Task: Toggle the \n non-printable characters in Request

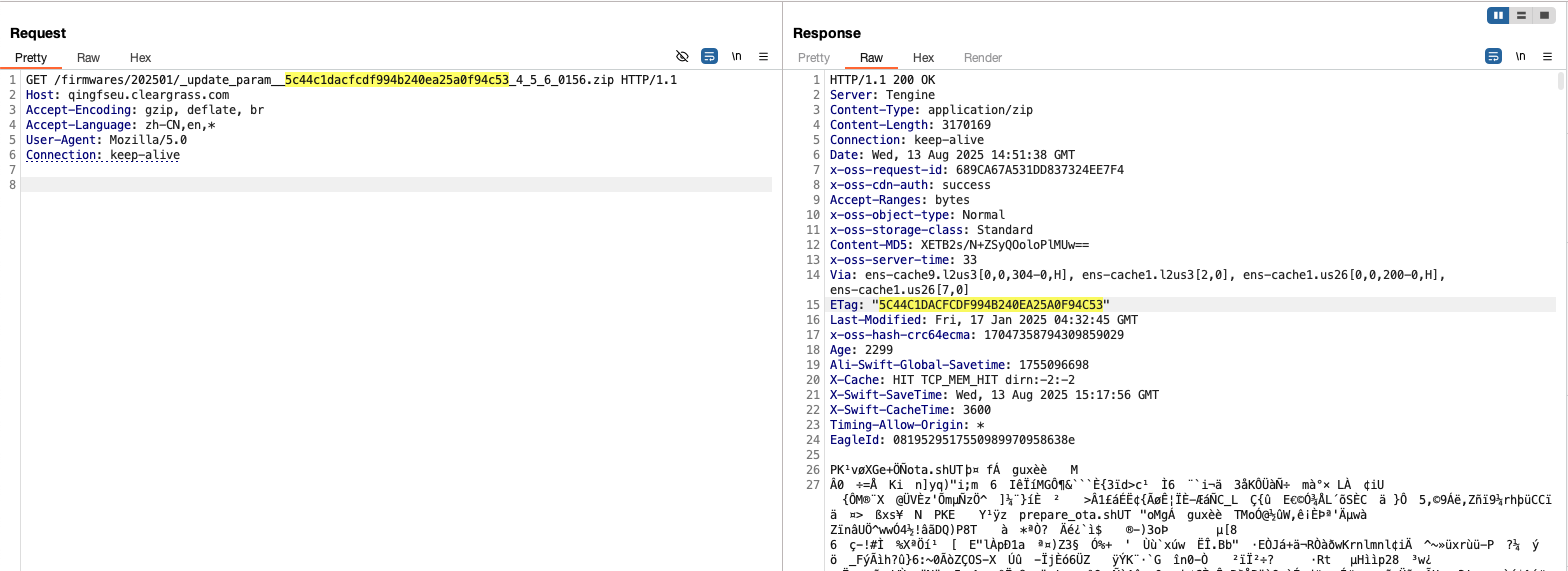Action: (736, 57)
